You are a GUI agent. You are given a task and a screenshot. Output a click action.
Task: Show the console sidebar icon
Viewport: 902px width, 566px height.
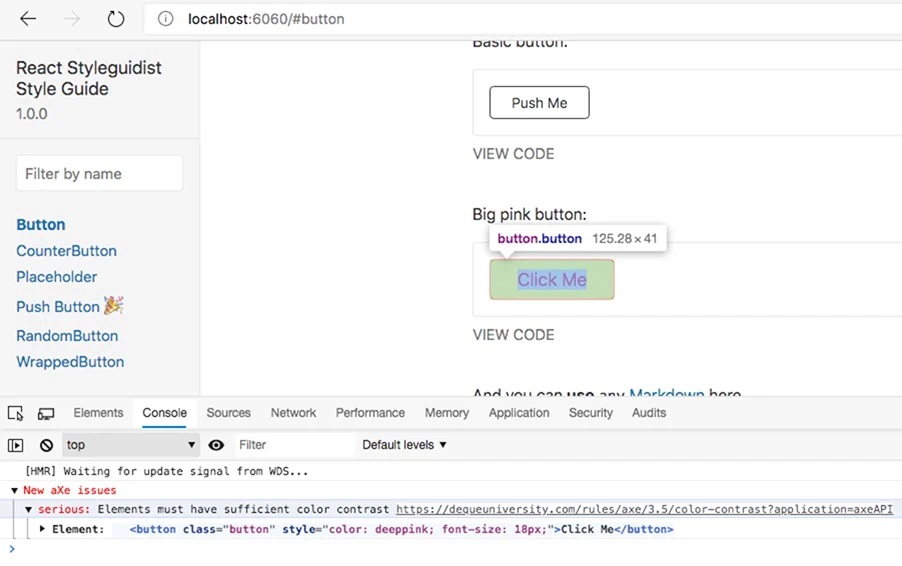click(x=16, y=445)
